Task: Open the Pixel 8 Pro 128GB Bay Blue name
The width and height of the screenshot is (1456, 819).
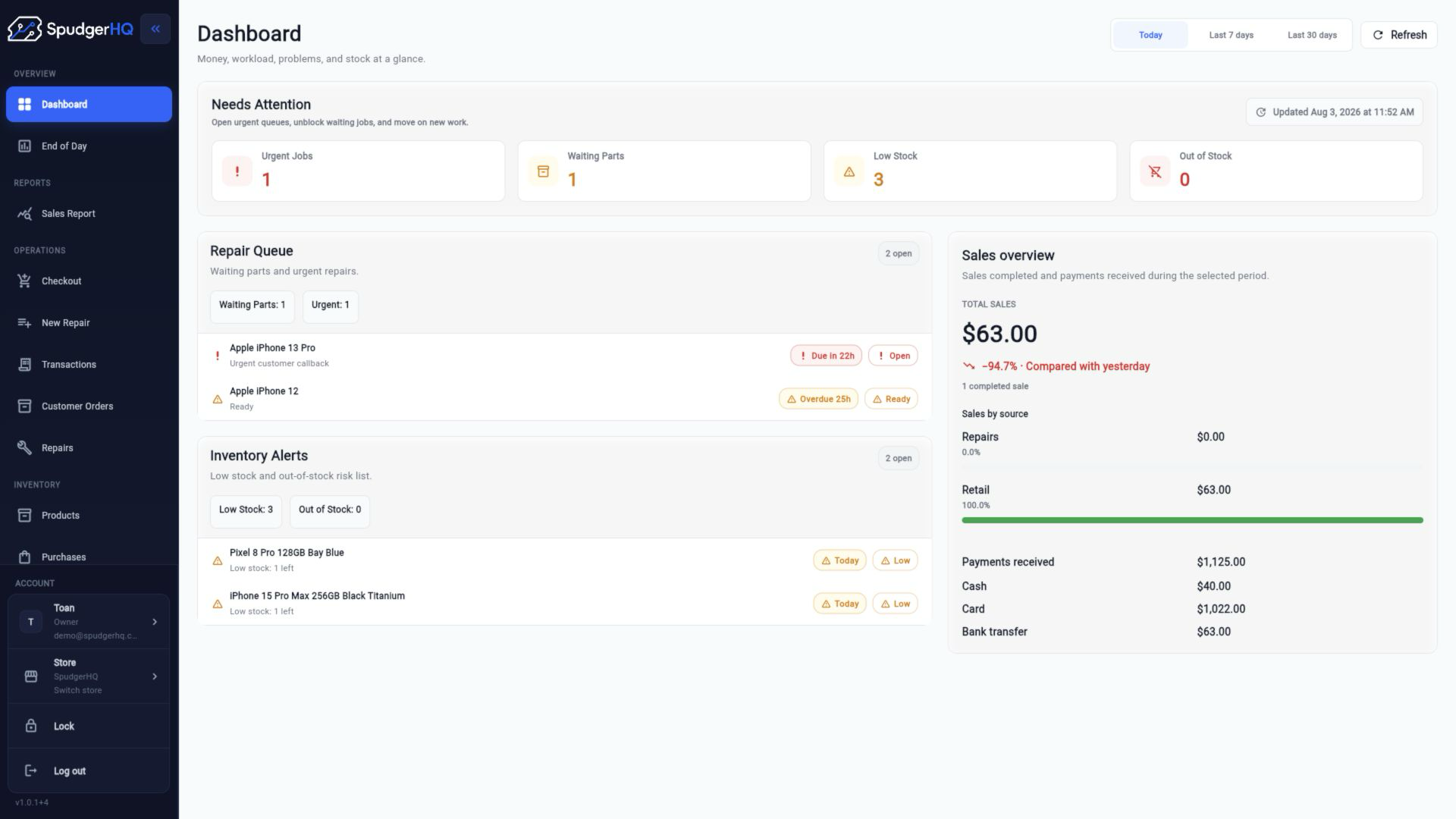Action: tap(287, 553)
